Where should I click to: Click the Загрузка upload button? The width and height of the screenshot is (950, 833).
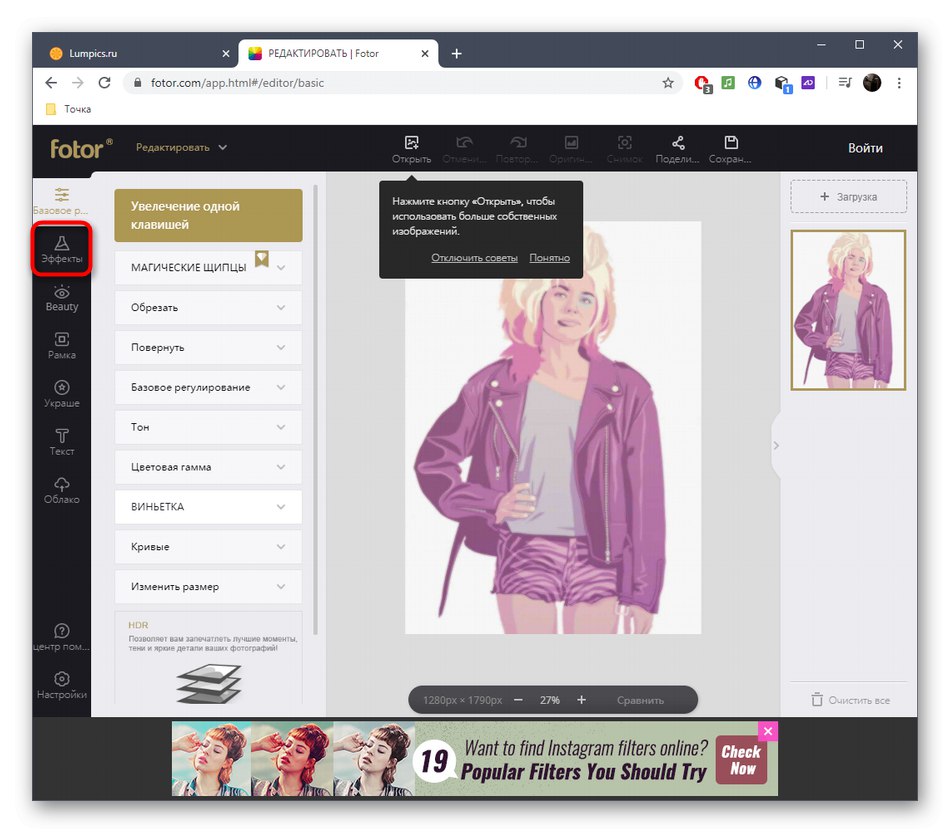click(848, 196)
